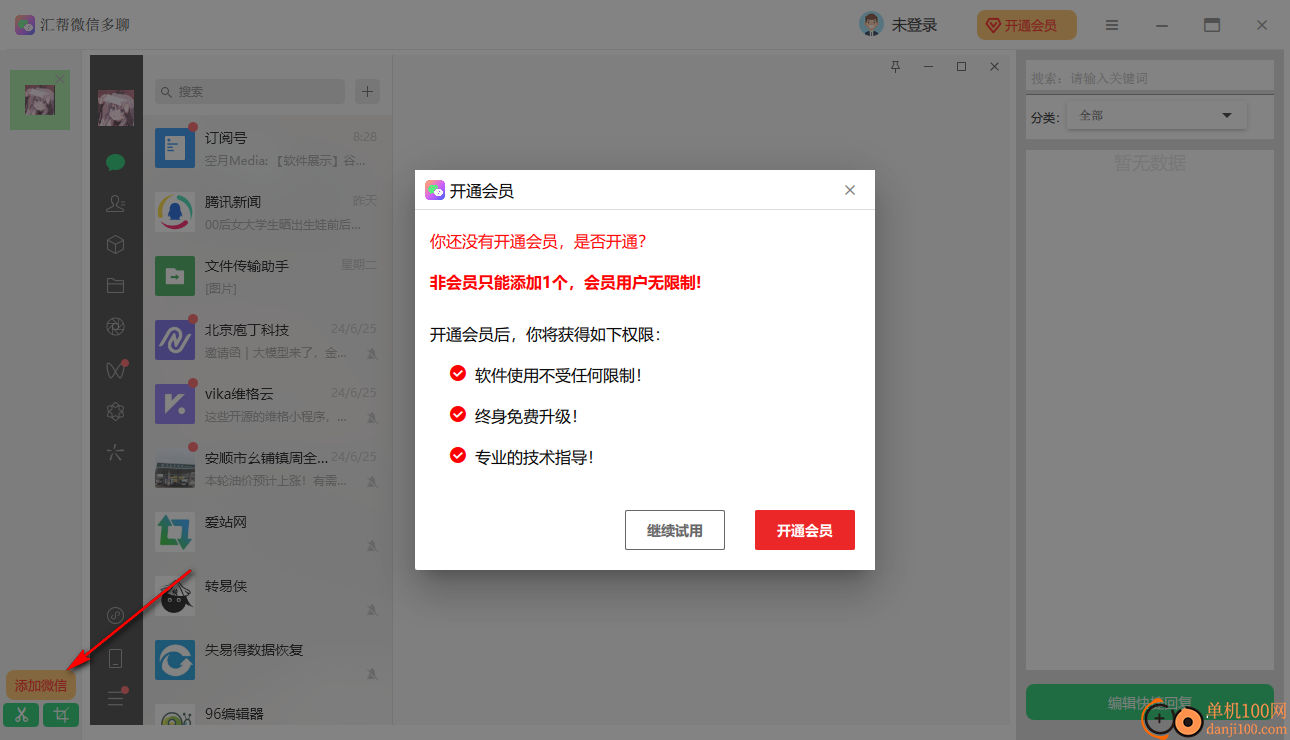Maximize the embedded WeChat window
This screenshot has width=1290, height=740.
tap(961, 66)
